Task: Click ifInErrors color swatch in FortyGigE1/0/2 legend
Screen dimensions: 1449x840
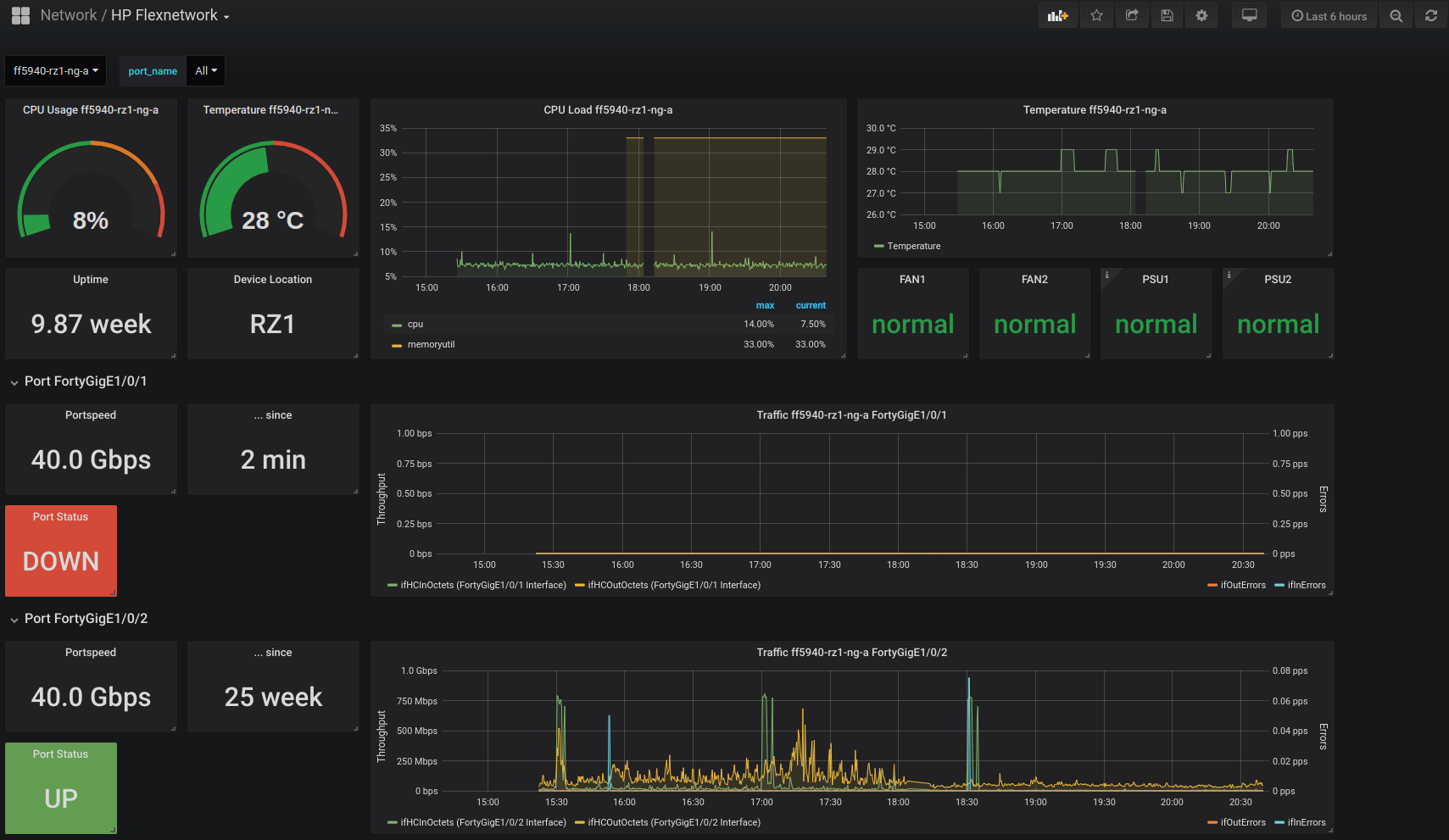Action: pyautogui.click(x=1279, y=822)
